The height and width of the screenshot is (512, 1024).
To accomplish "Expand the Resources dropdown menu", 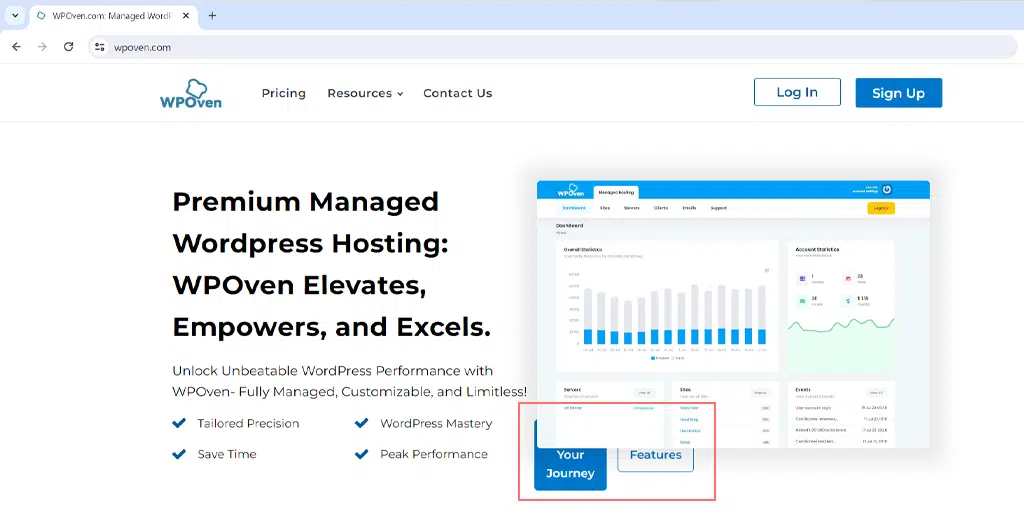I will coord(365,93).
